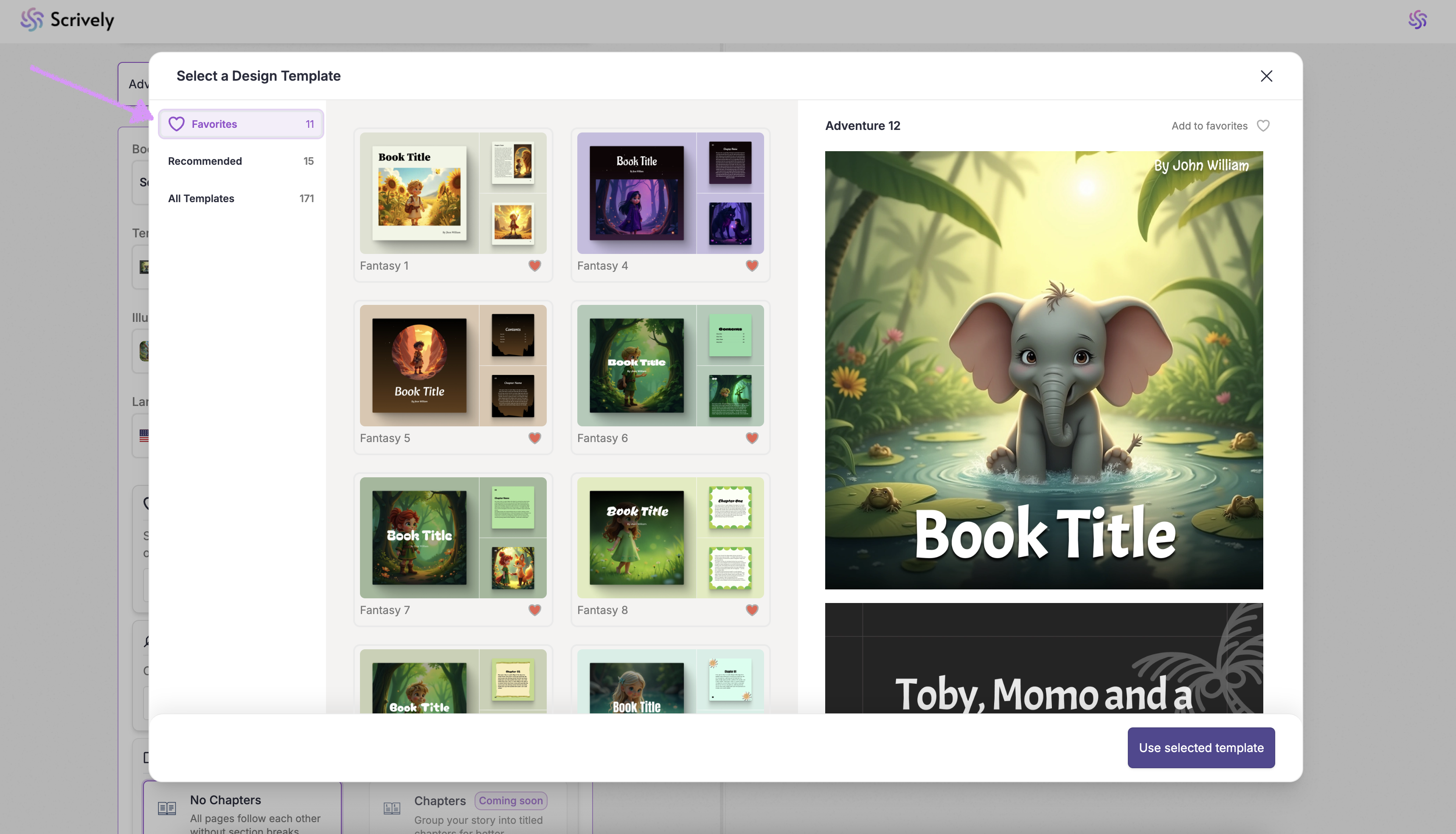Click the Fantasy 8 heart icon
This screenshot has width=1456, height=834.
tap(752, 610)
